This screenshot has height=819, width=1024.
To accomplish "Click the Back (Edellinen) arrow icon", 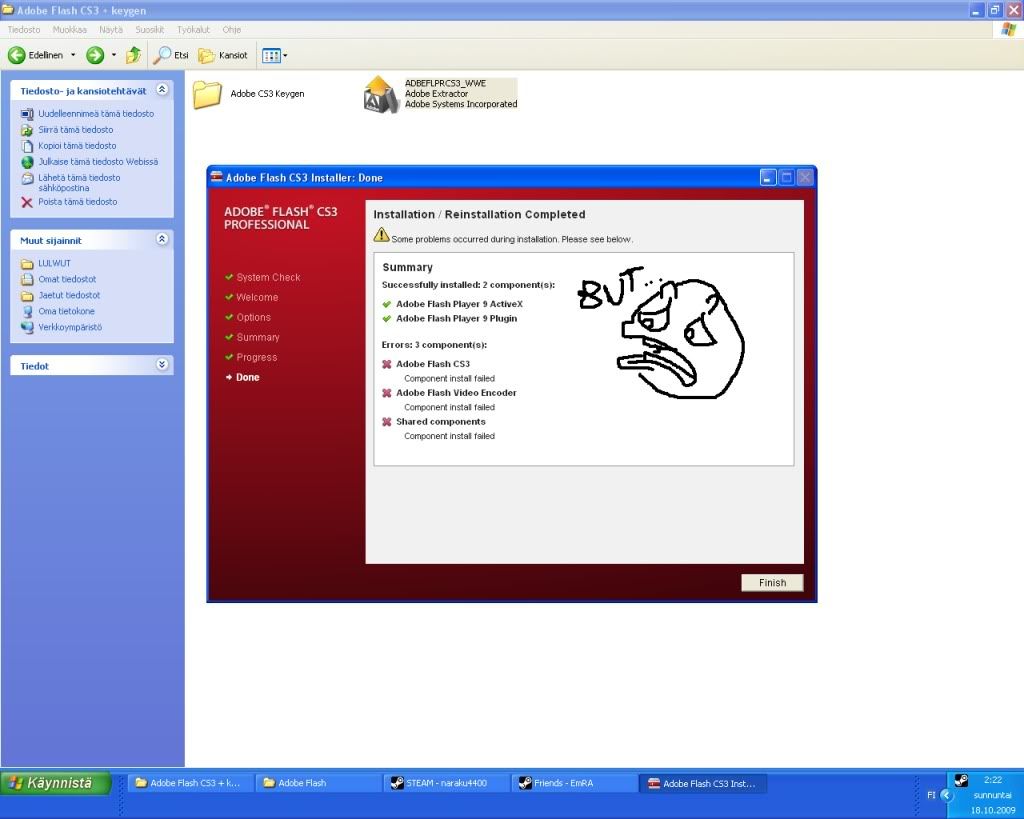I will (16, 56).
